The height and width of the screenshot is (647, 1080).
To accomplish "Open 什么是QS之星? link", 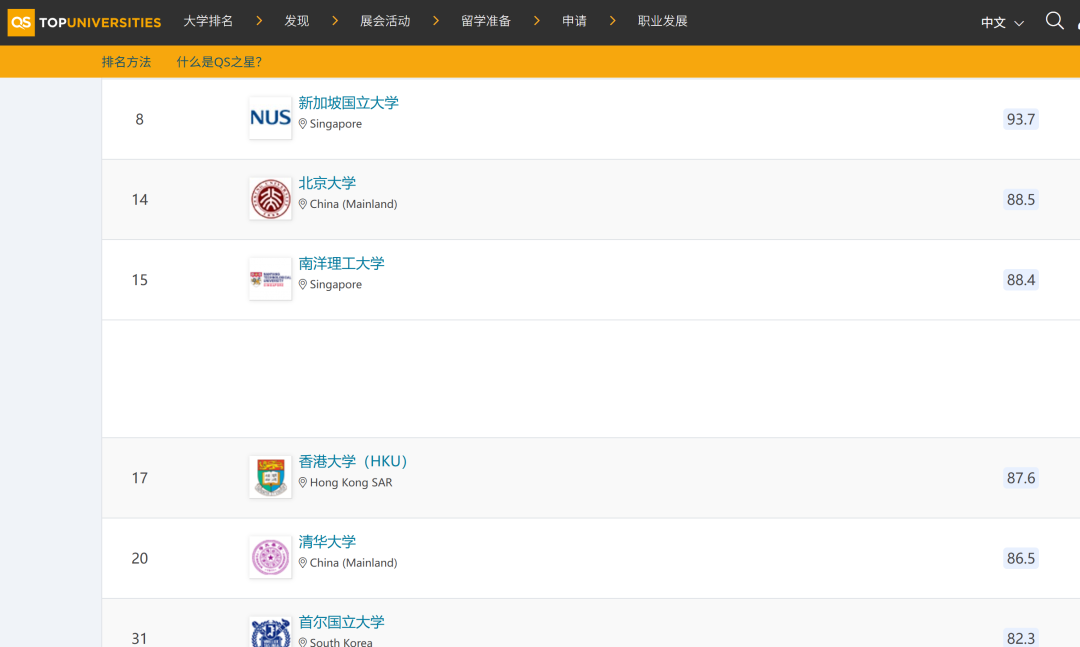I will 219,62.
